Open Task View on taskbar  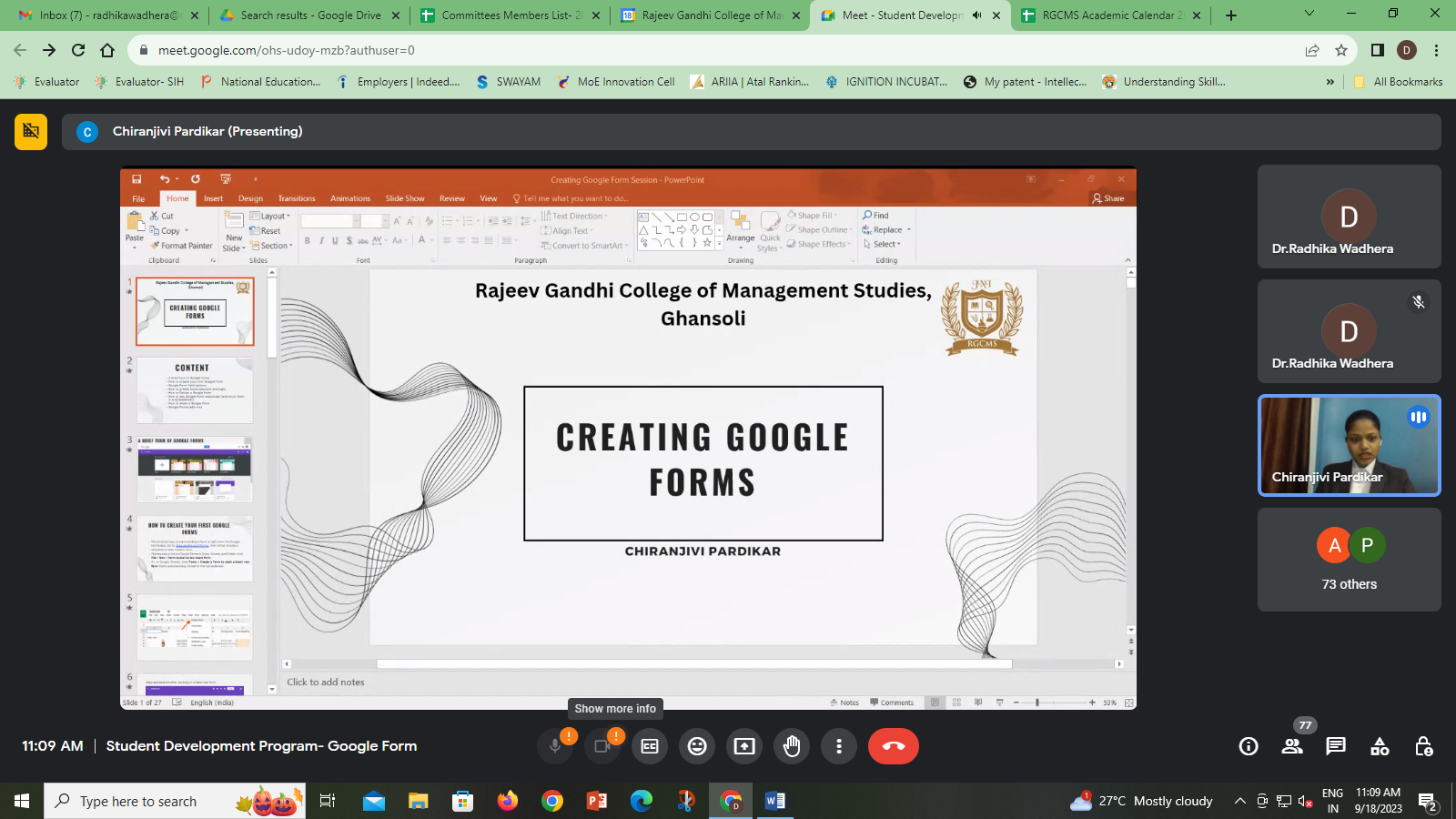tap(328, 801)
